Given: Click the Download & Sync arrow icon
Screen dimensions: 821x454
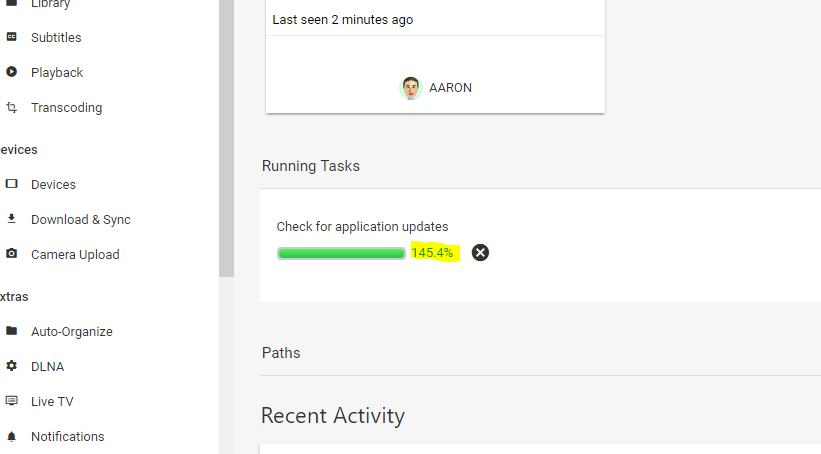Looking at the screenshot, I should [12, 219].
